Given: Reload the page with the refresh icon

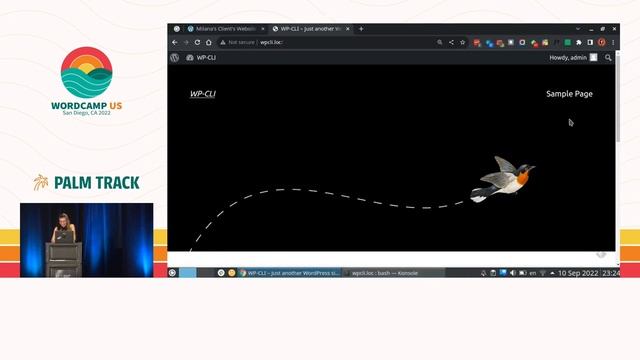Looking at the screenshot, I should click(198, 42).
